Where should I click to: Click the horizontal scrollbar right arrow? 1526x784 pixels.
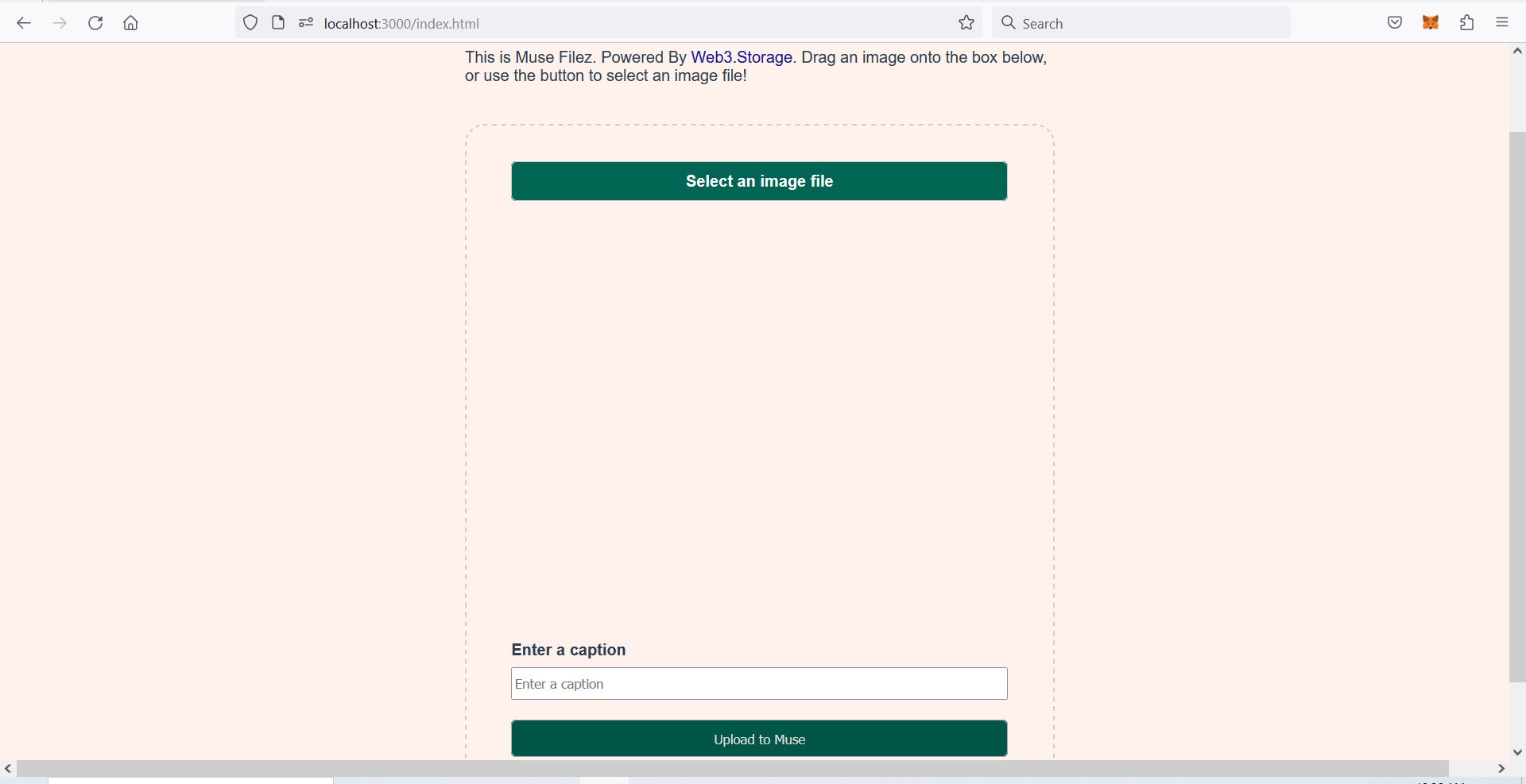tap(1501, 768)
